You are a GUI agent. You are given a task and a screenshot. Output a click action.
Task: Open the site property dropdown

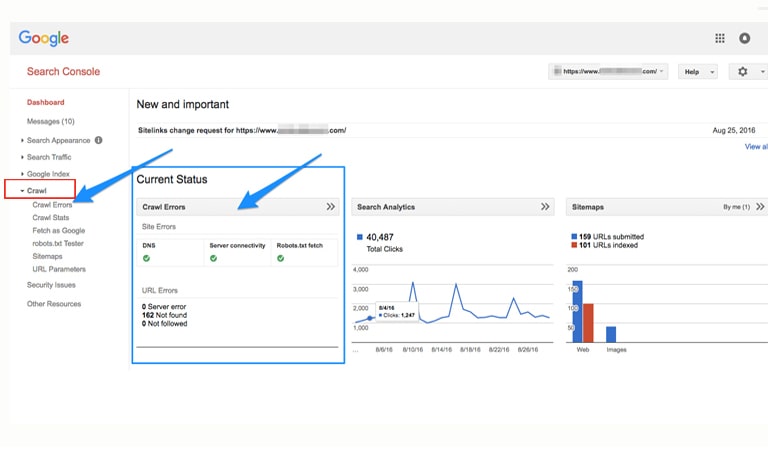(608, 71)
